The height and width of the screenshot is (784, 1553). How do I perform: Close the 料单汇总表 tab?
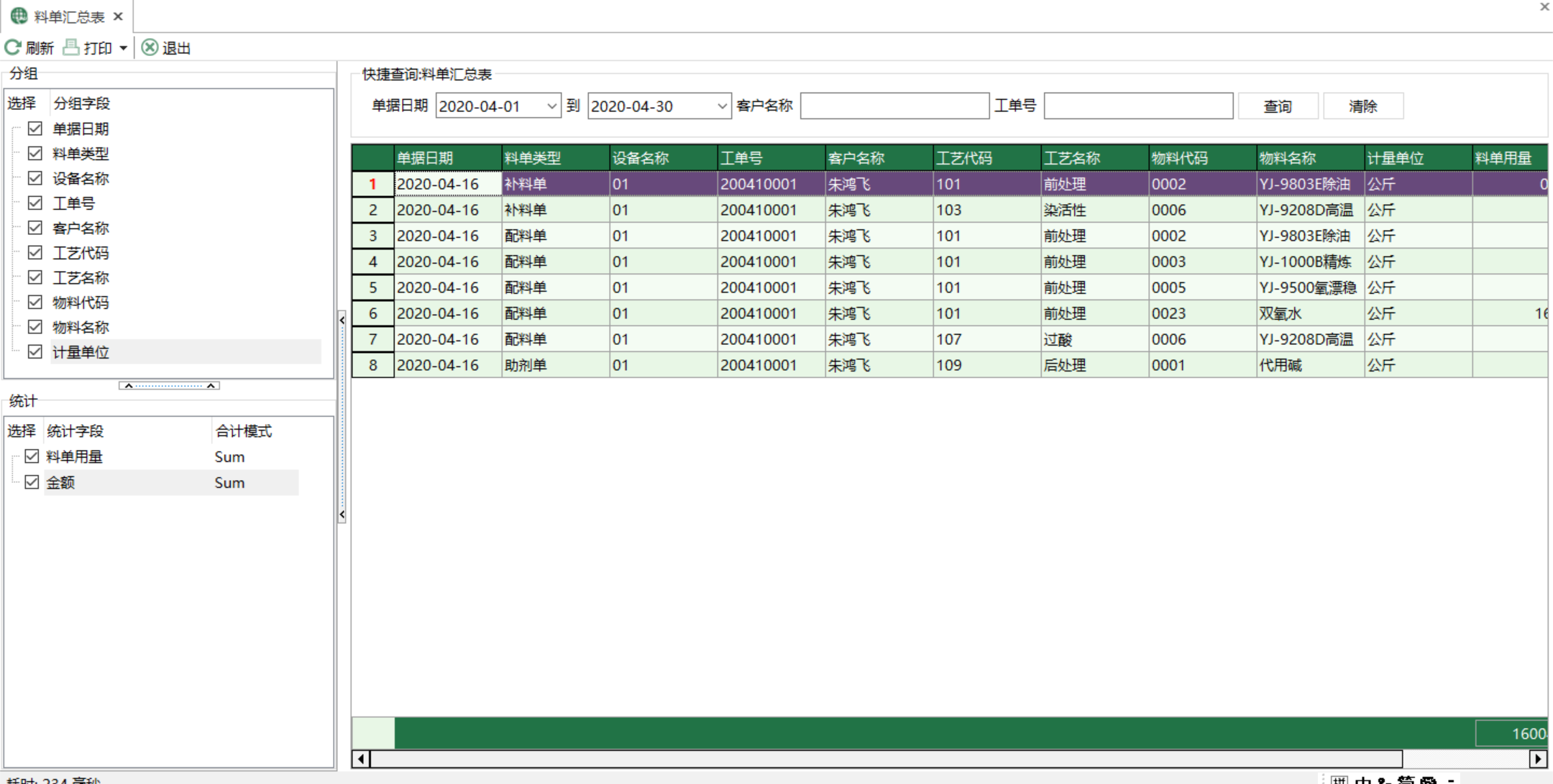119,16
